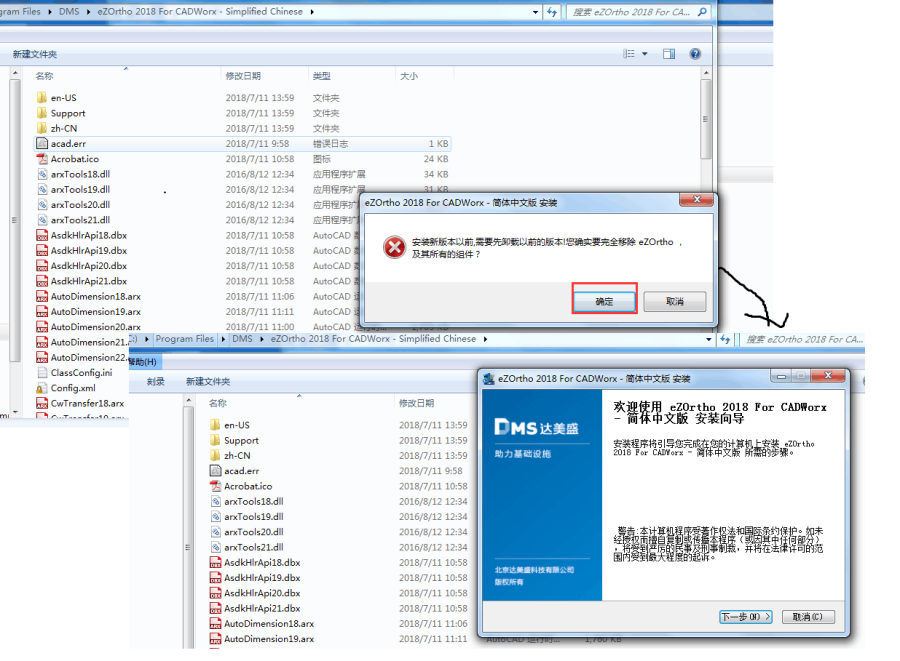Select the arxTools21.dll icon in the upper Explorer

(x=42, y=220)
